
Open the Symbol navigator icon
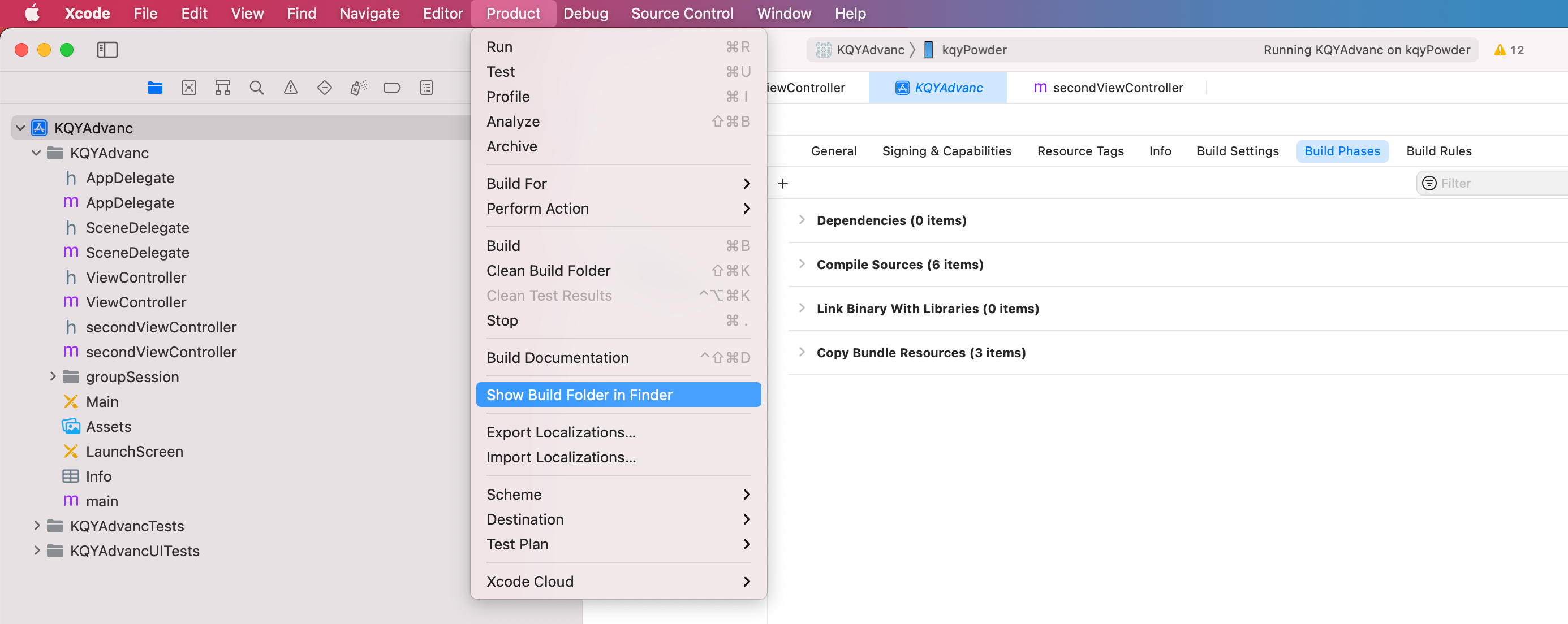coord(223,88)
